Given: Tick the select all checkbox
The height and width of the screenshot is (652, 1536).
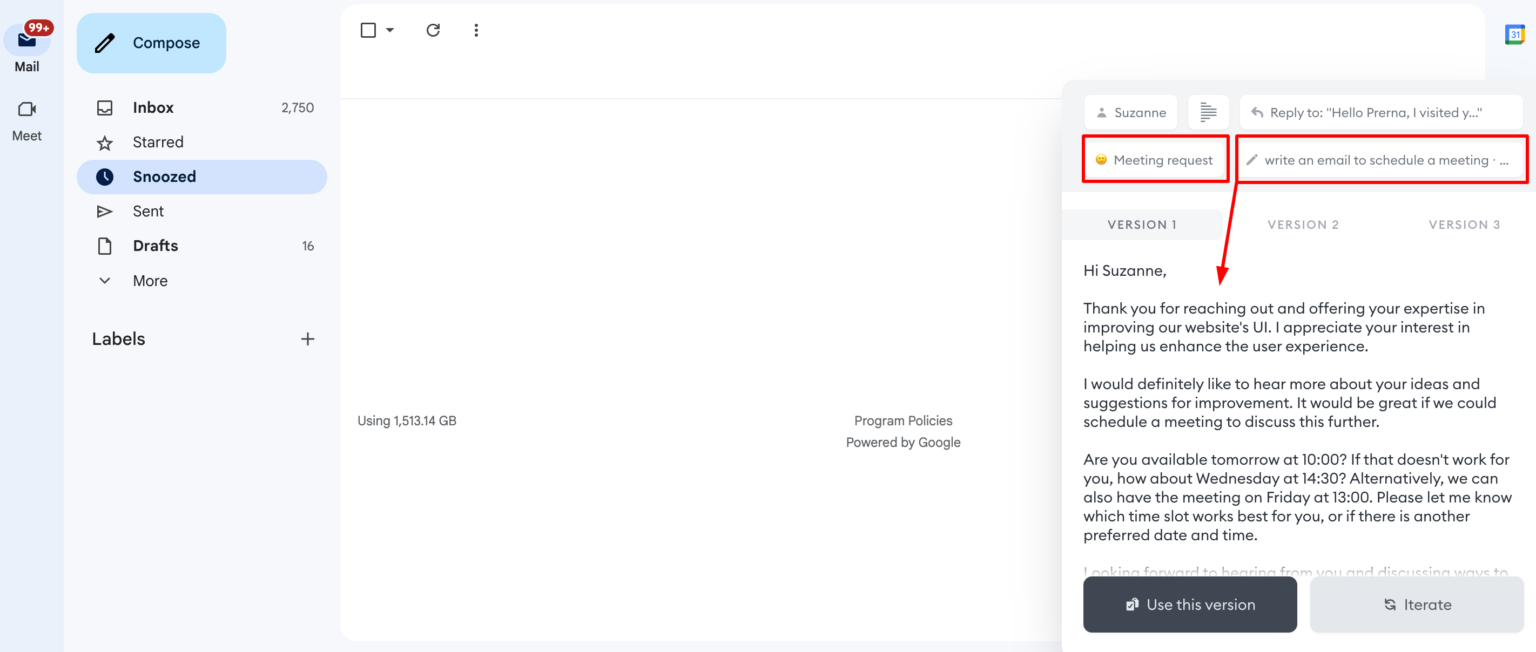Looking at the screenshot, I should click(x=368, y=30).
